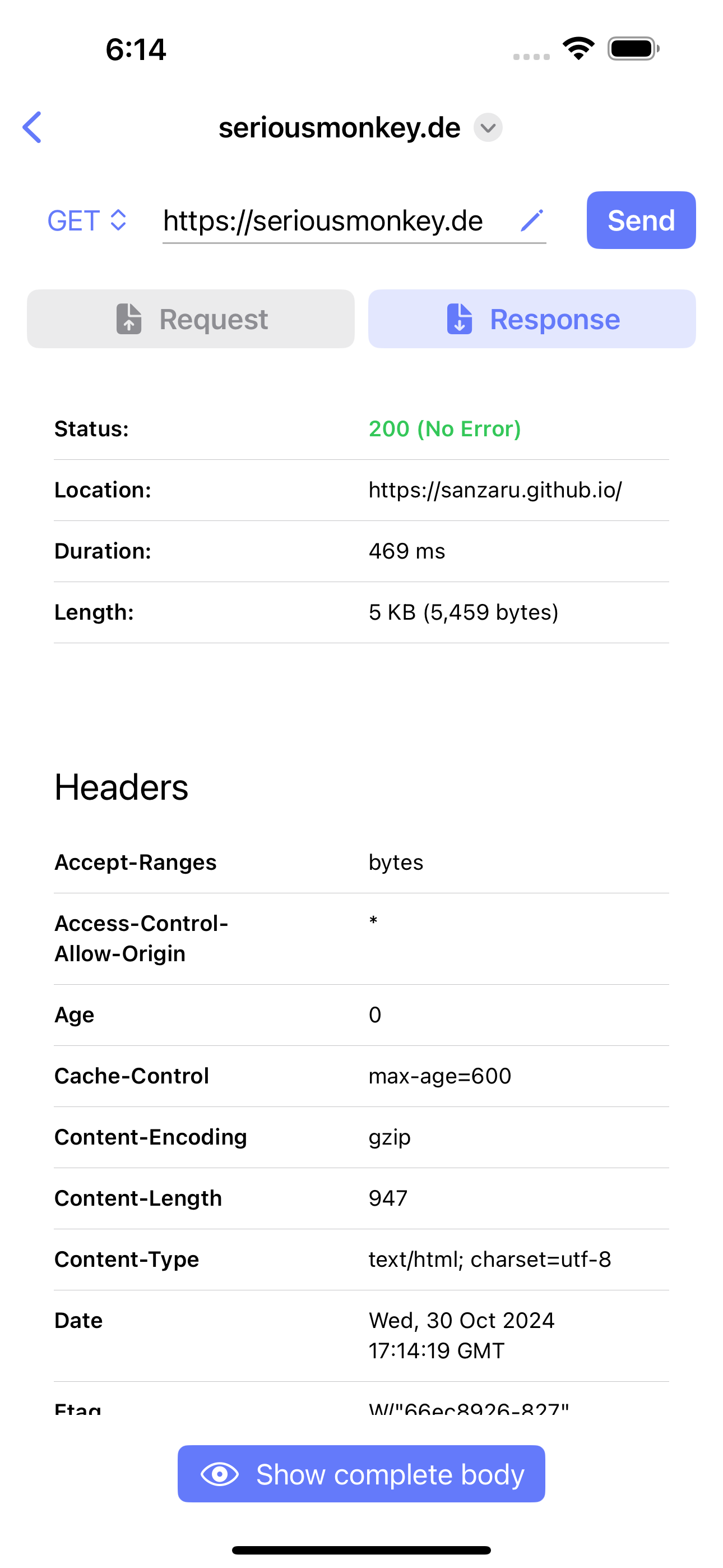Open the GET method selector

[87, 220]
